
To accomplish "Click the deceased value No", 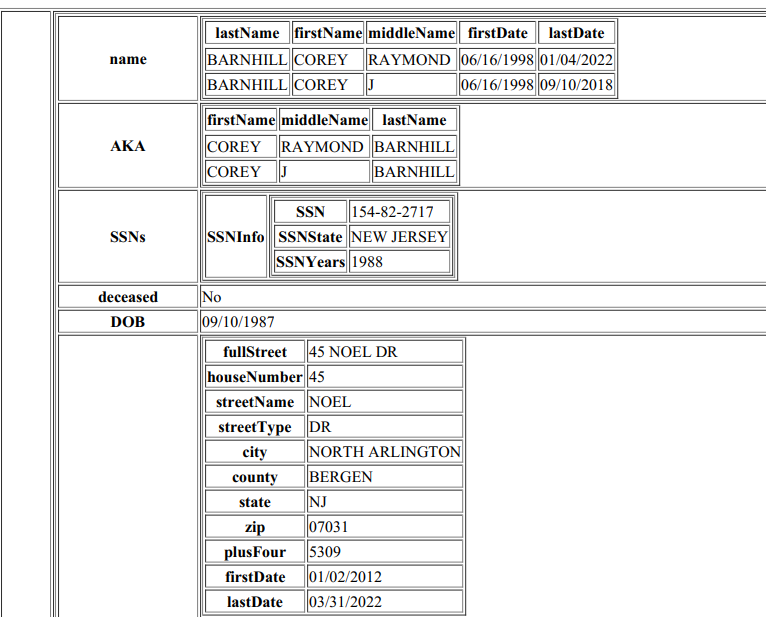I will pyautogui.click(x=212, y=297).
